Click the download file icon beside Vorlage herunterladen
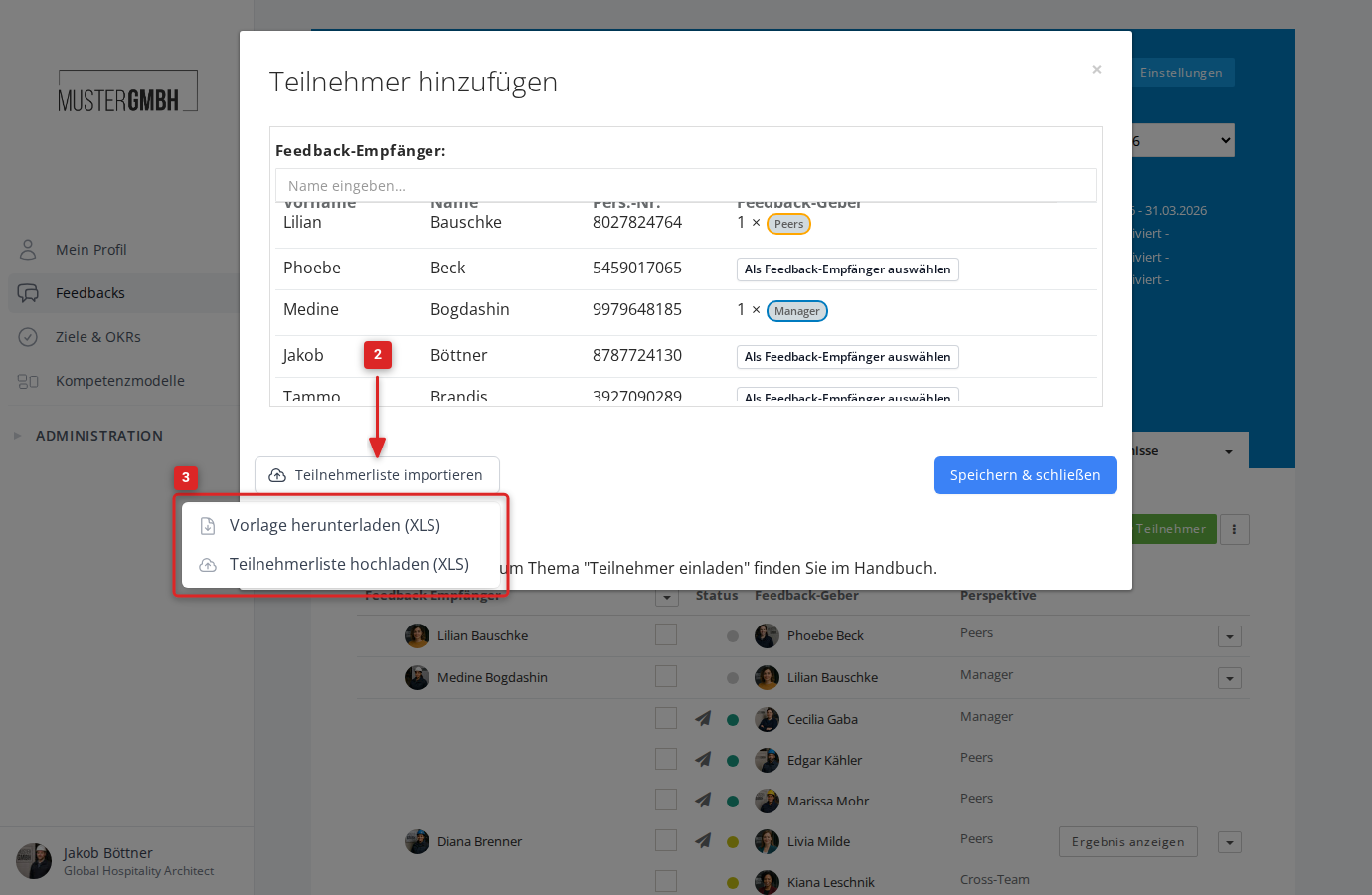The image size is (1372, 895). (x=208, y=526)
